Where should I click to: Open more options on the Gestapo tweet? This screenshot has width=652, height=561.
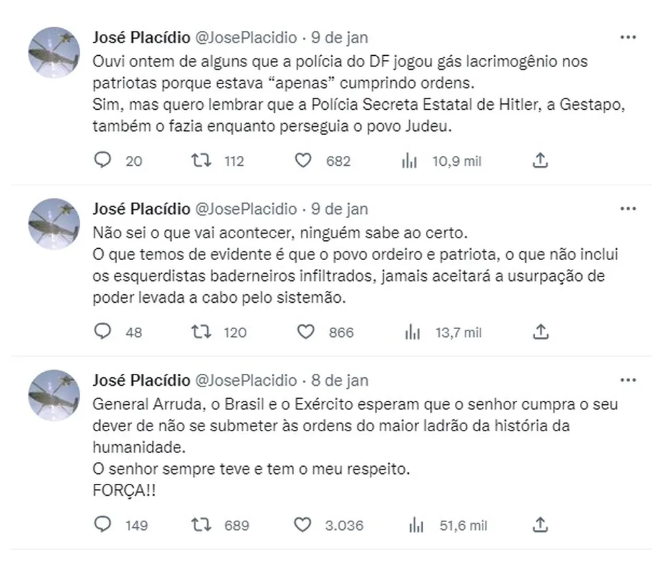coord(627,38)
